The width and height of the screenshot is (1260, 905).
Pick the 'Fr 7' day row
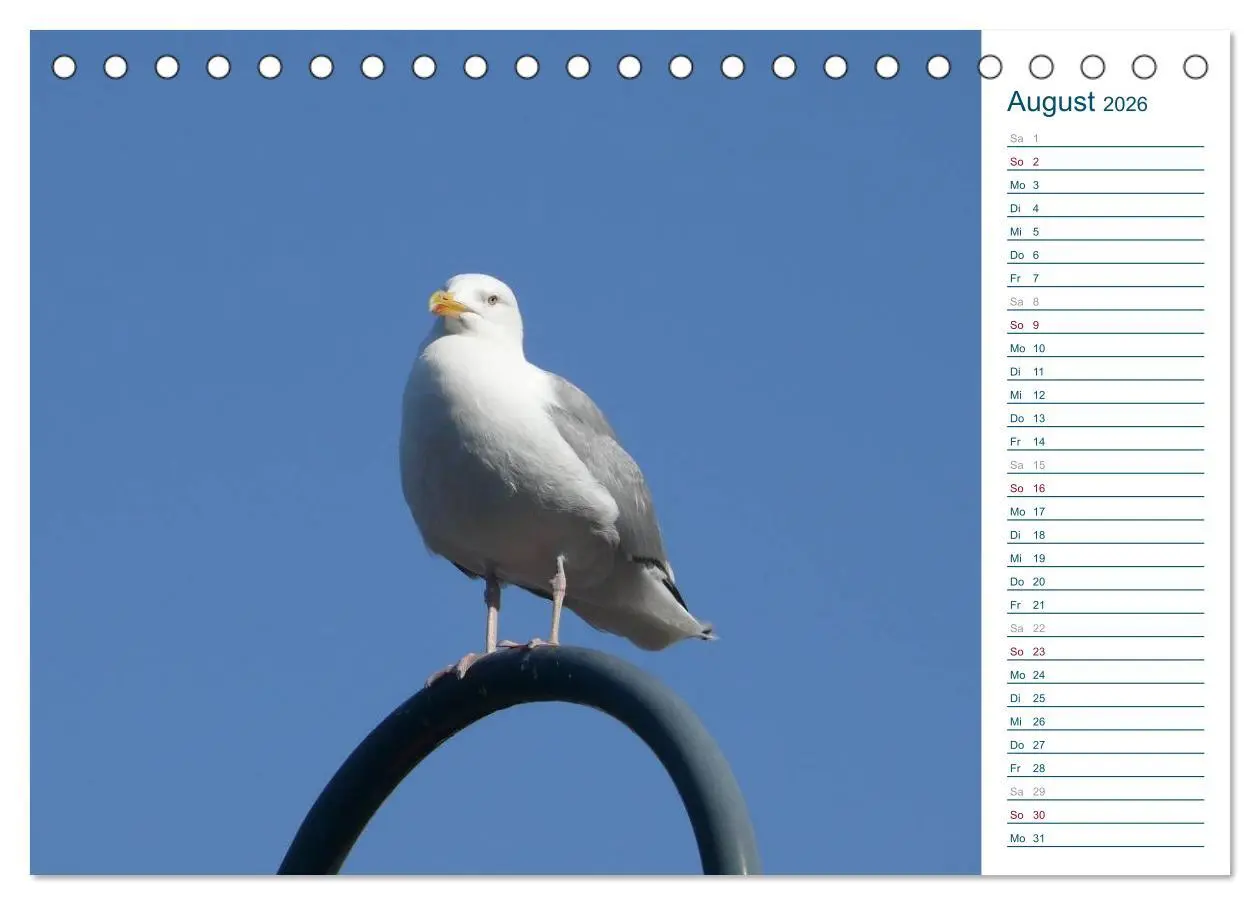pos(1105,278)
